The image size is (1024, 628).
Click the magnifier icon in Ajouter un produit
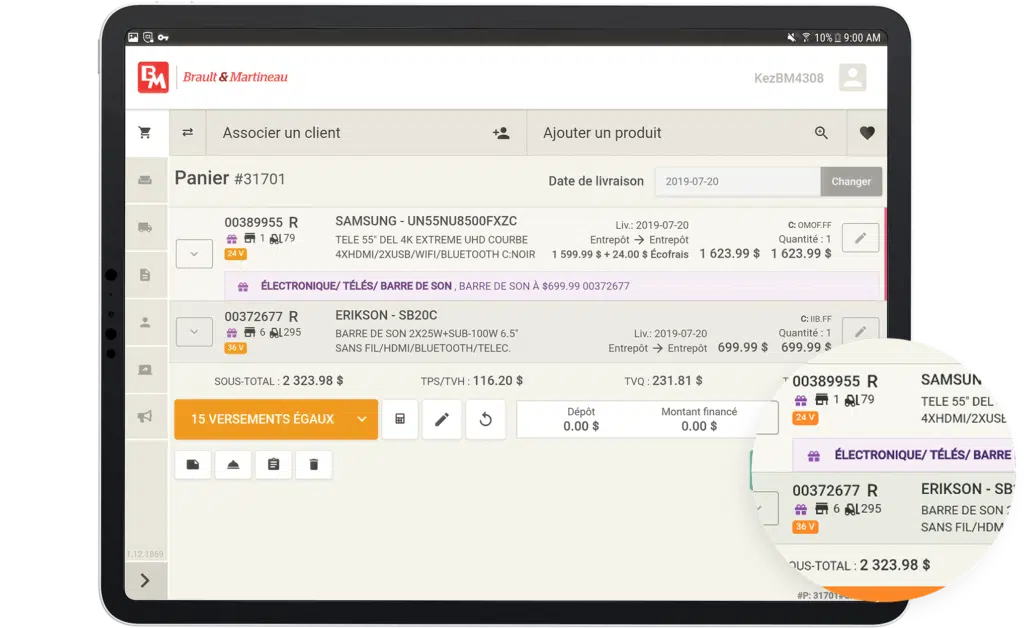point(821,133)
